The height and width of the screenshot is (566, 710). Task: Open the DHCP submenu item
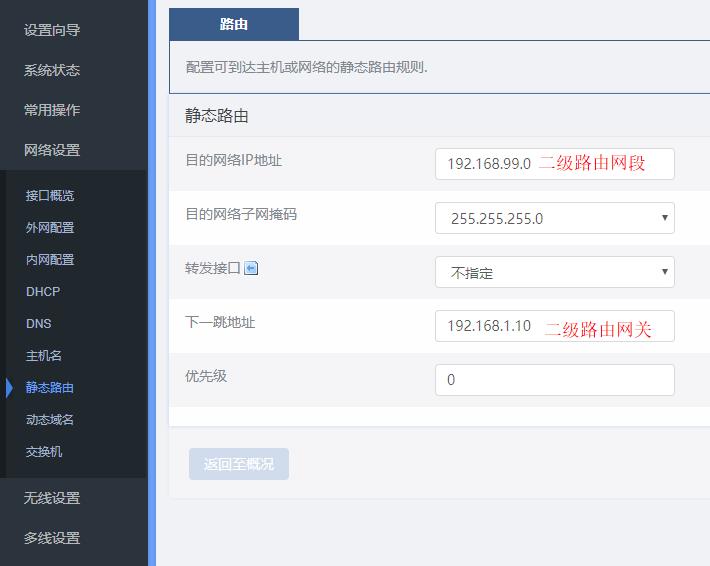click(x=43, y=292)
